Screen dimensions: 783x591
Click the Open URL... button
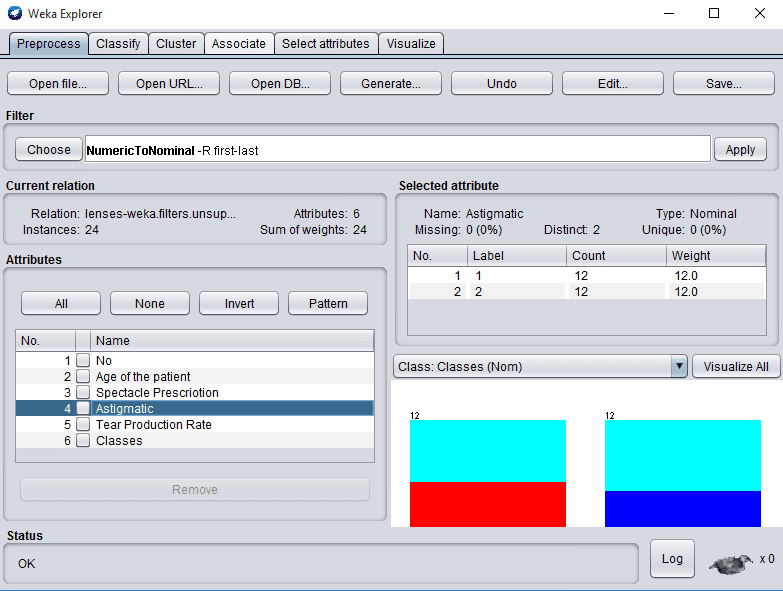(169, 83)
